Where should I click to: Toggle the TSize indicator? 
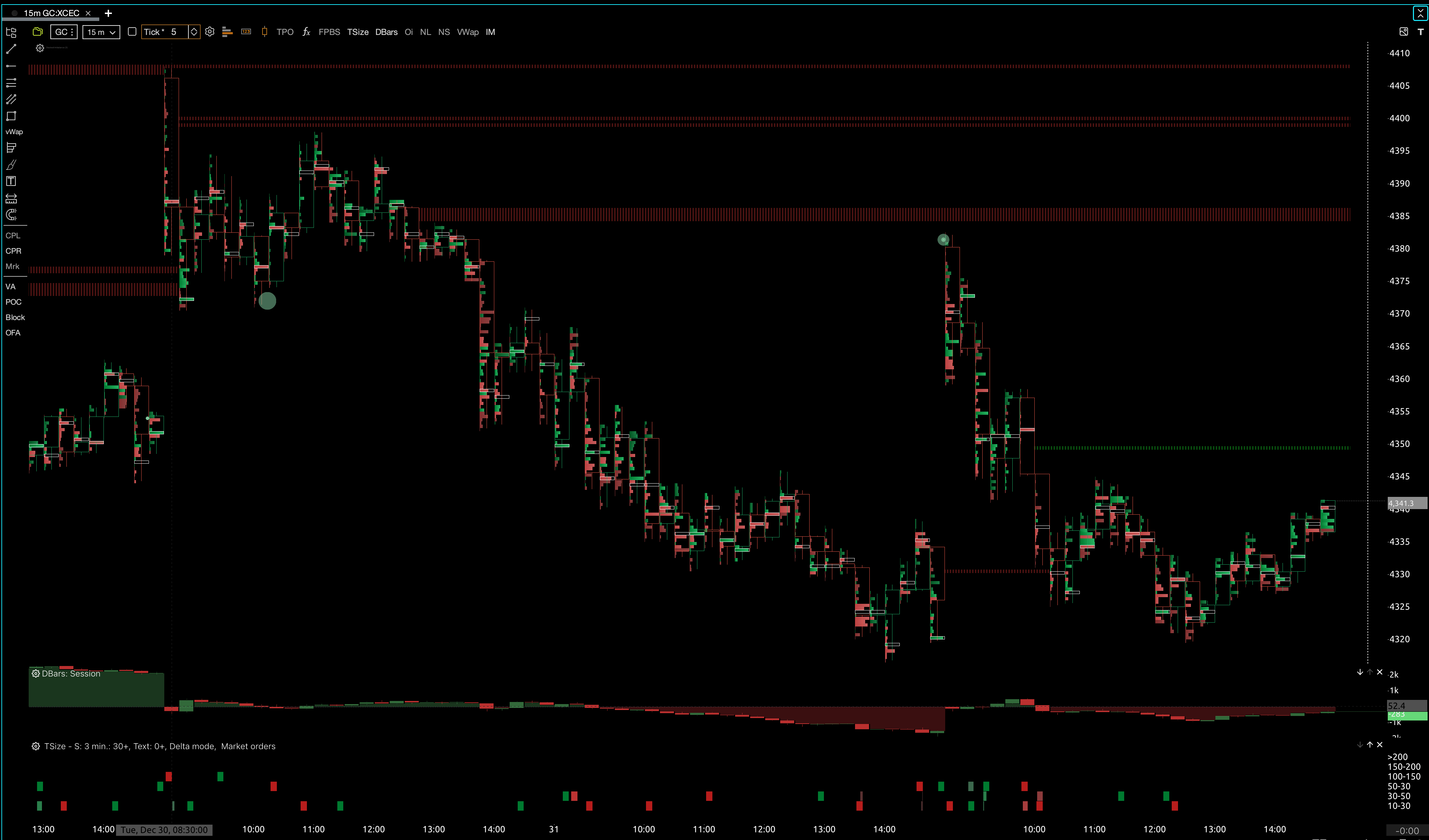[x=357, y=32]
